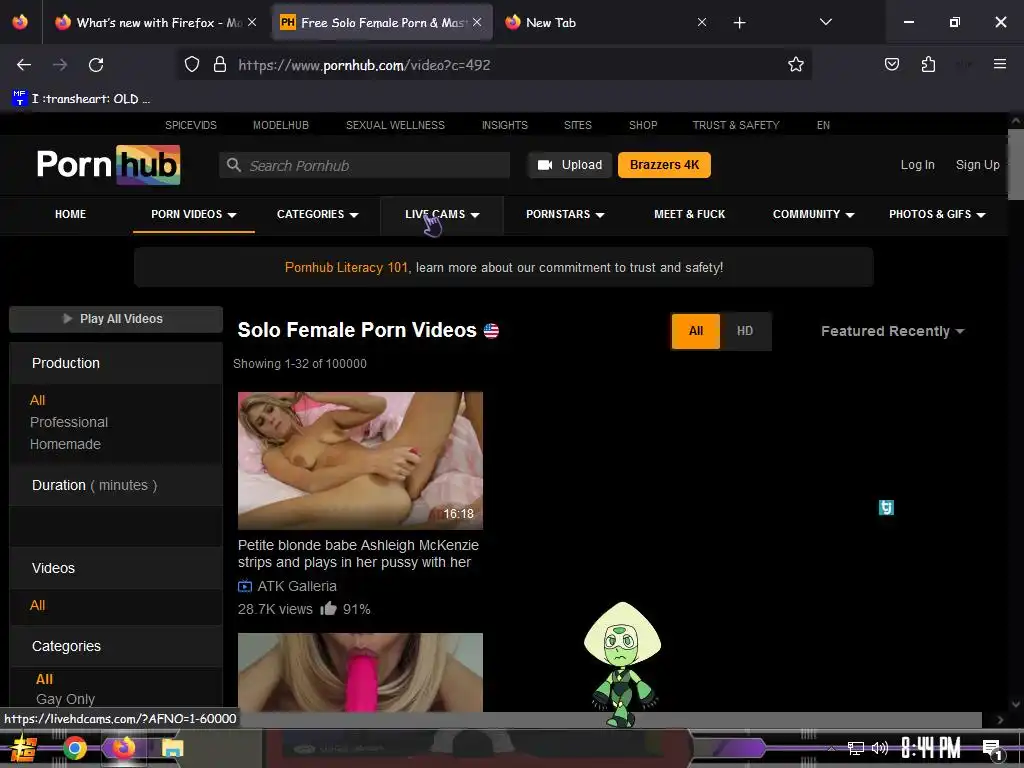Expand the Porn Videos navigation dropdown
This screenshot has height=768, width=1024.
coord(193,214)
